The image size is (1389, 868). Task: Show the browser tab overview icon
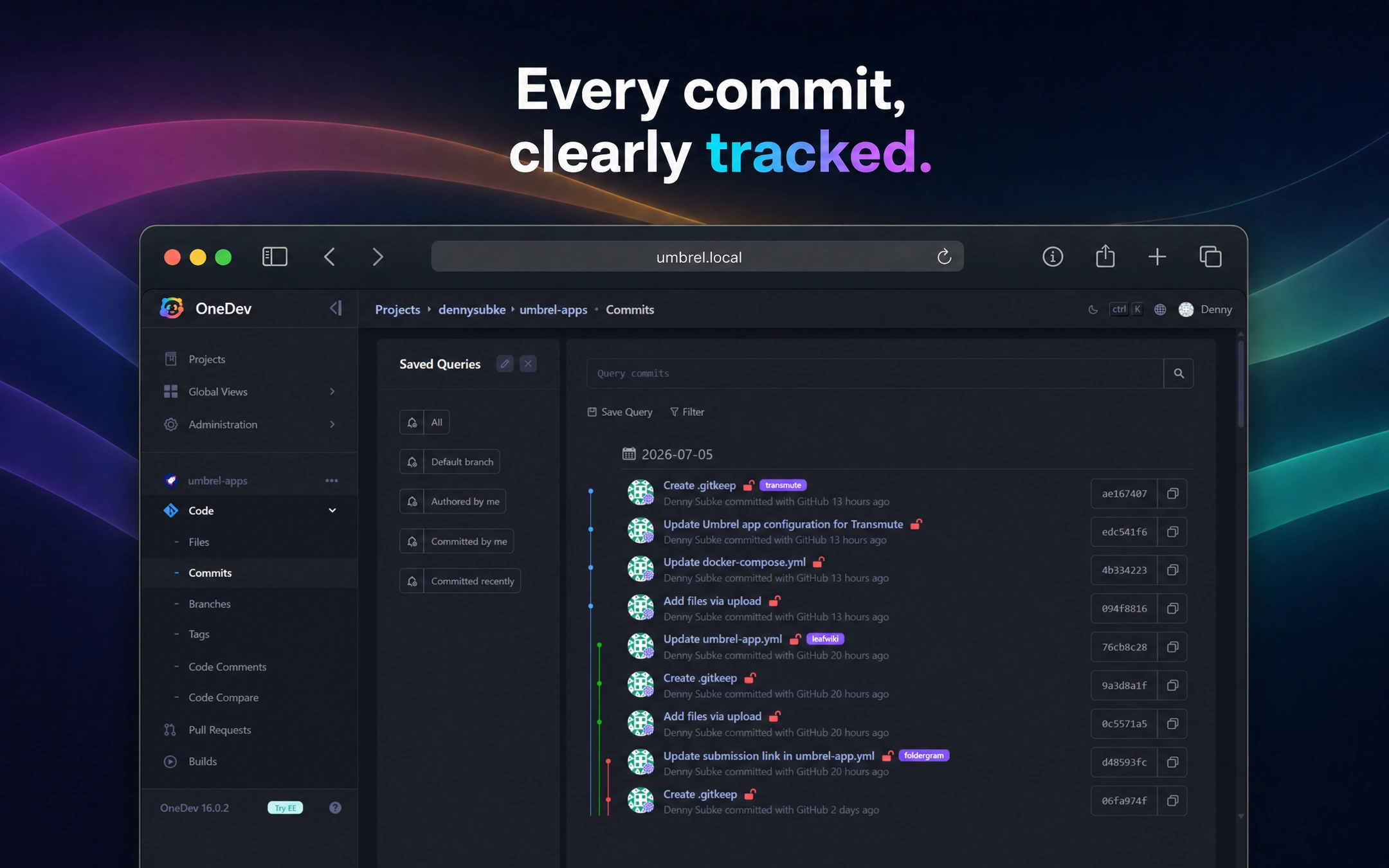click(x=1210, y=257)
